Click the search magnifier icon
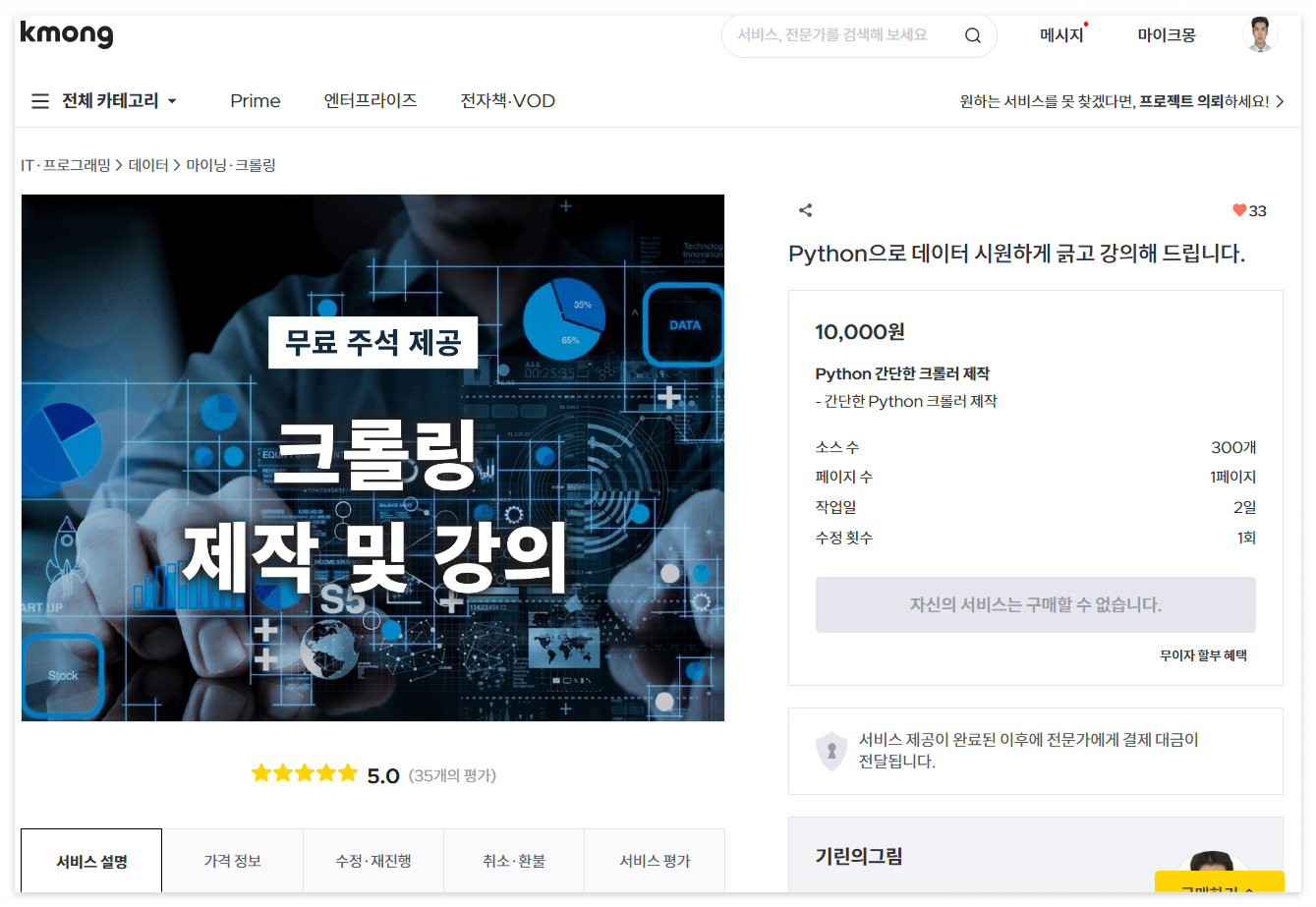Viewport: 1316px width, 907px height. coord(972,35)
